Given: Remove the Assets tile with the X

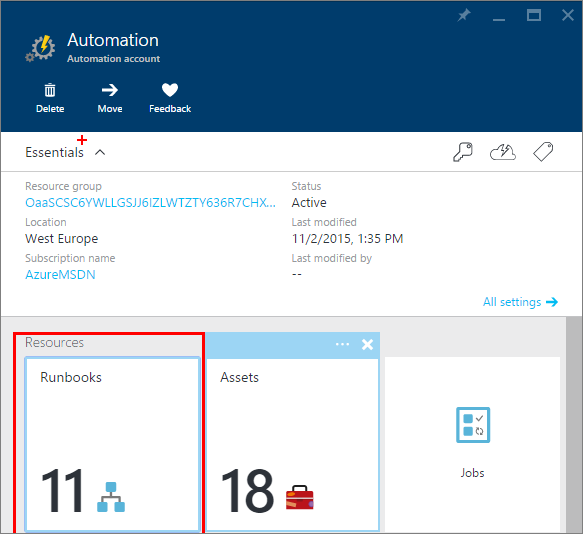Looking at the screenshot, I should coord(367,344).
